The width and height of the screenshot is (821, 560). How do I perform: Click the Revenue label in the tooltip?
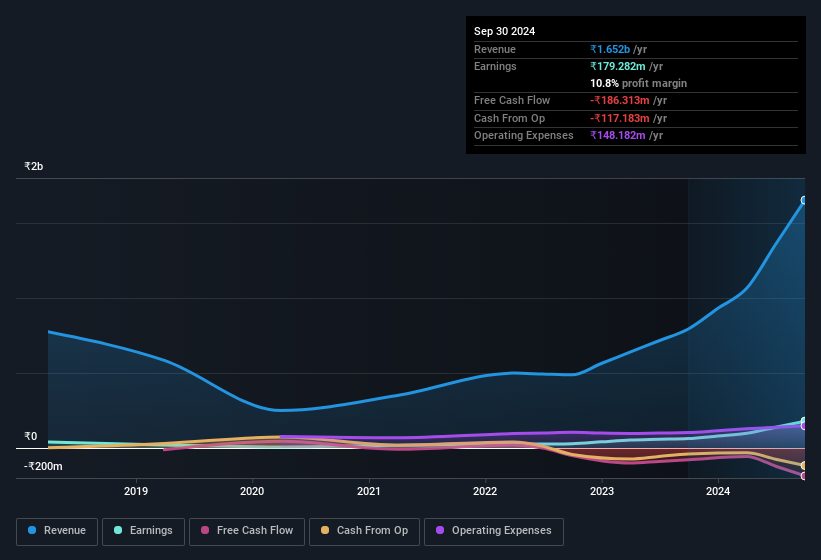click(x=495, y=49)
